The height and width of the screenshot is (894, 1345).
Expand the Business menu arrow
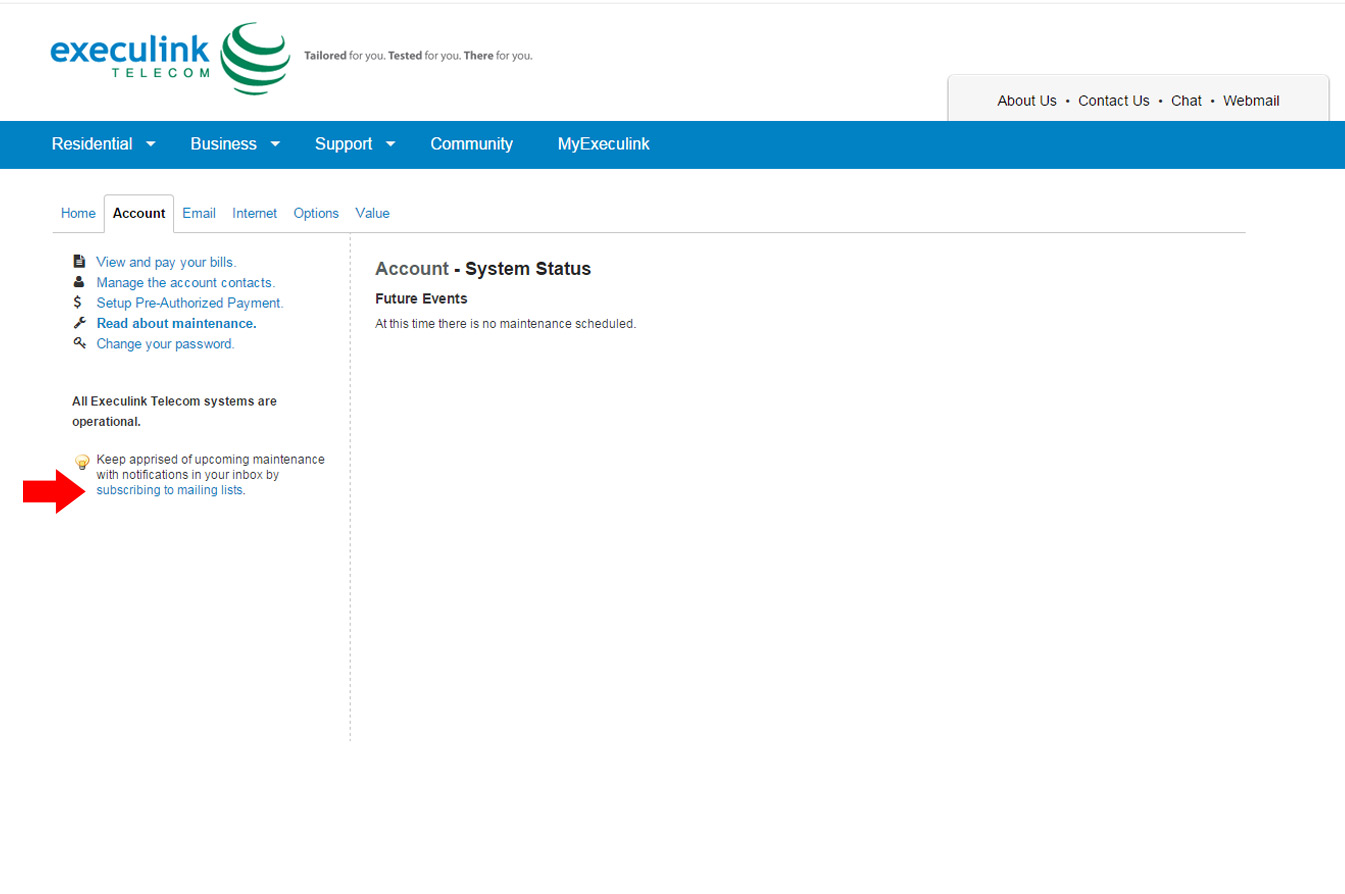tap(275, 144)
